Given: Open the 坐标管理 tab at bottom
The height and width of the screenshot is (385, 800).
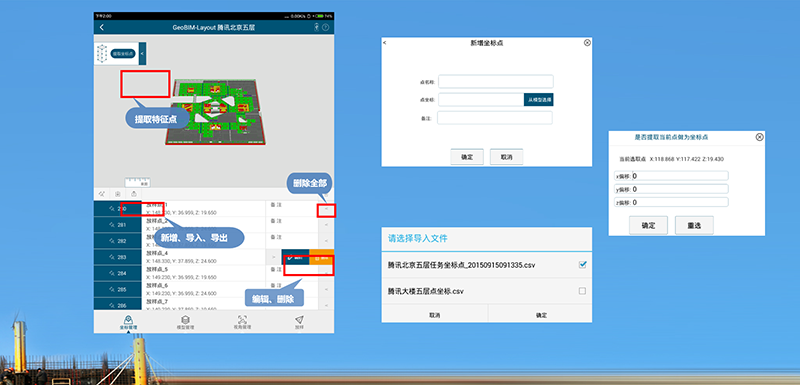Looking at the screenshot, I should click(x=129, y=322).
